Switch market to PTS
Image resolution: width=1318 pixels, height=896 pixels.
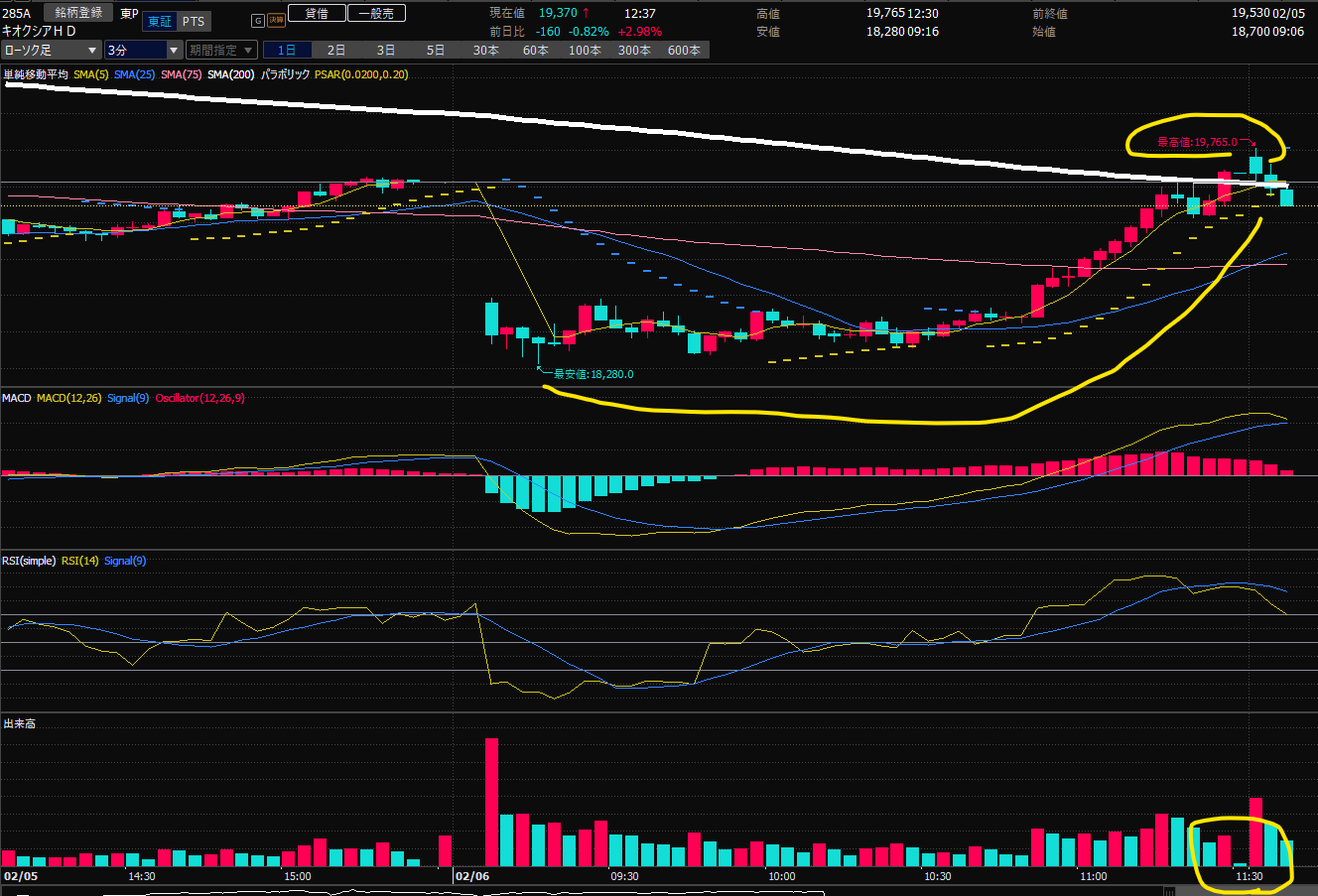point(193,21)
